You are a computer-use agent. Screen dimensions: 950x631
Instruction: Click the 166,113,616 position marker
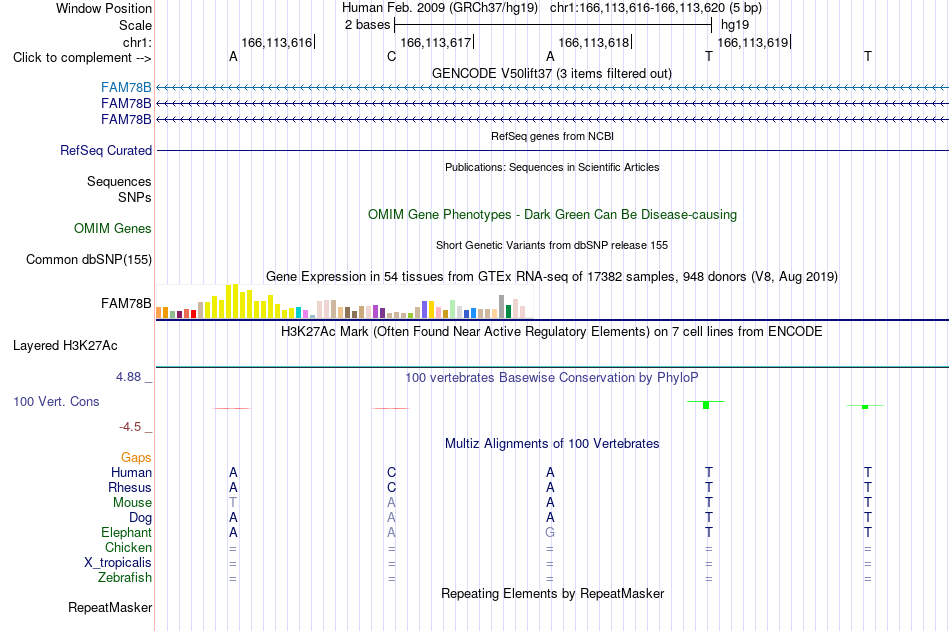[x=277, y=42]
